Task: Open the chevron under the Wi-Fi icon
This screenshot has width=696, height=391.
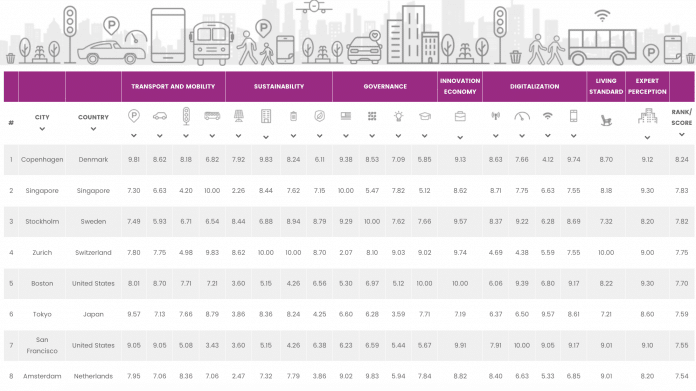Action: click(x=548, y=136)
